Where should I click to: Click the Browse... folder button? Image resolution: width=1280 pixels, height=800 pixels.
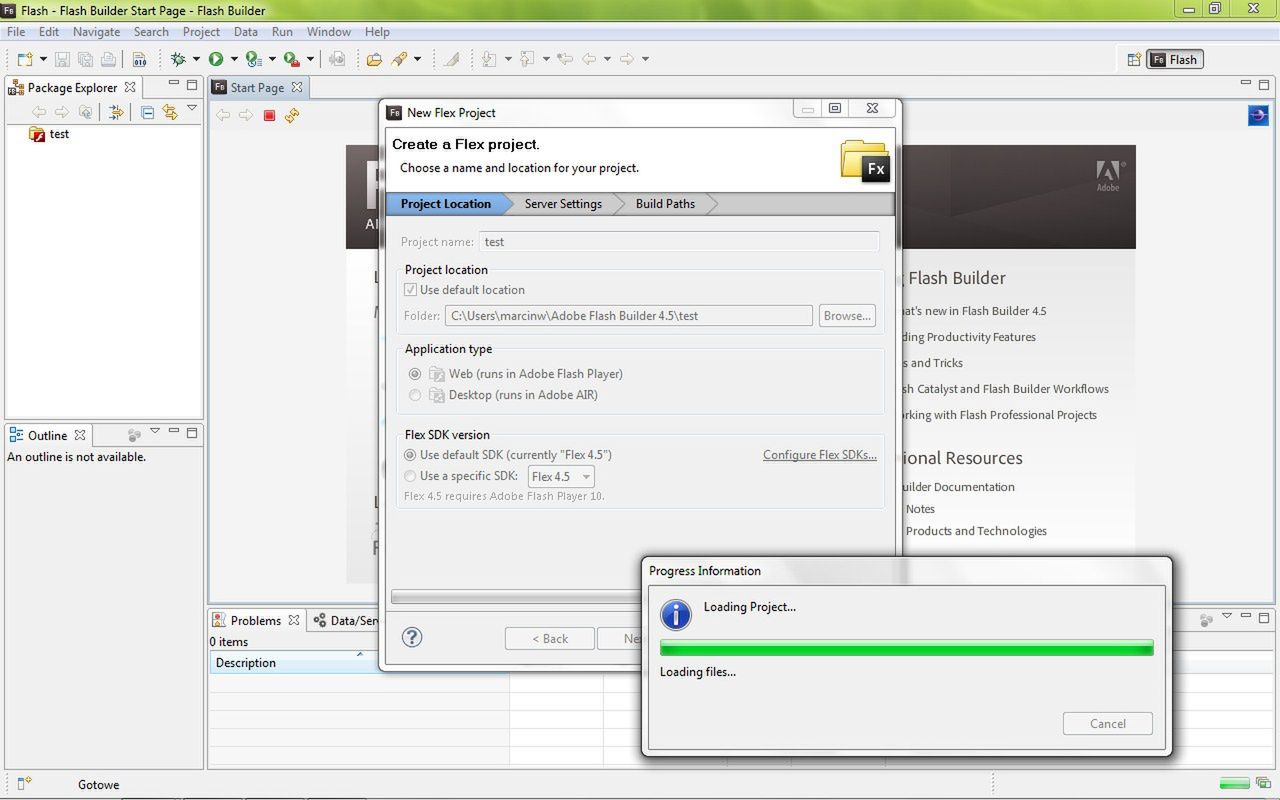click(x=847, y=316)
